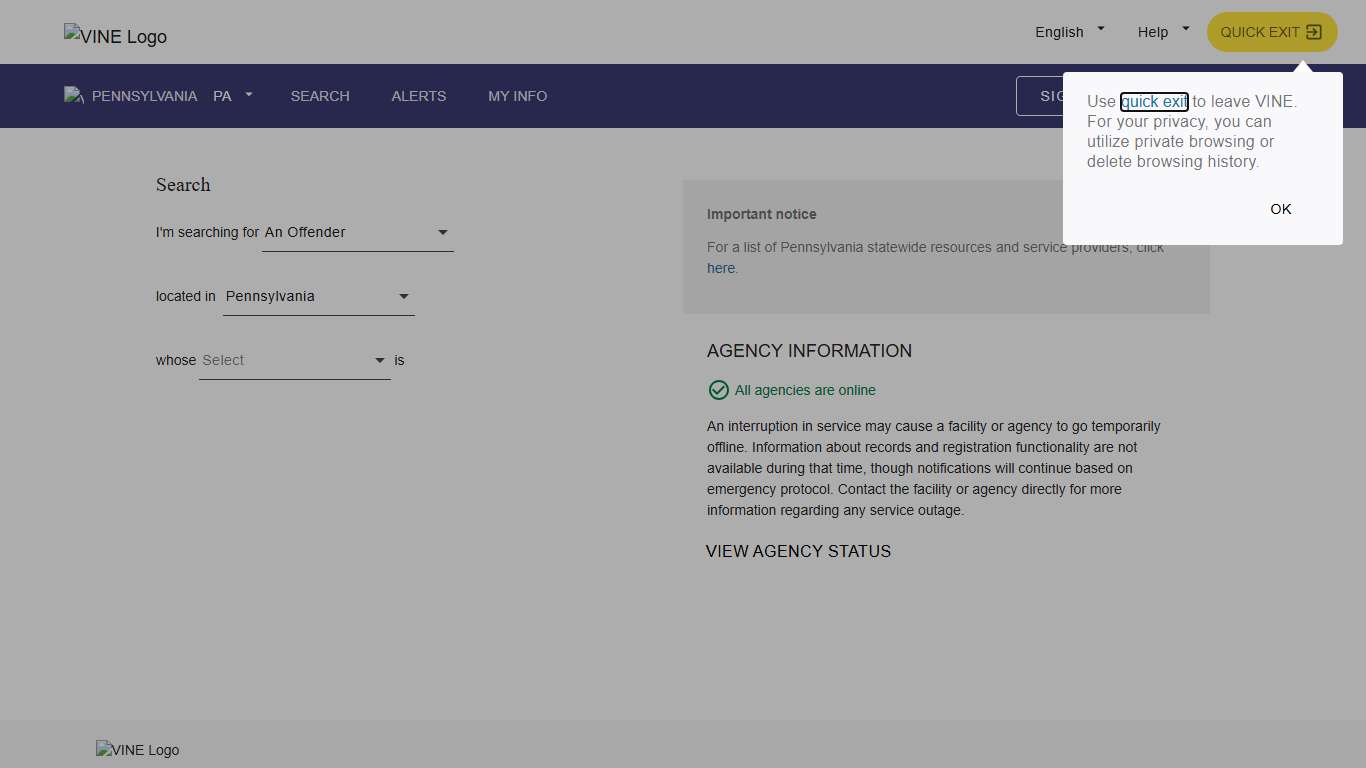1366x768 pixels.
Task: Click the partially hidden Sign In button
Action: pos(1040,96)
